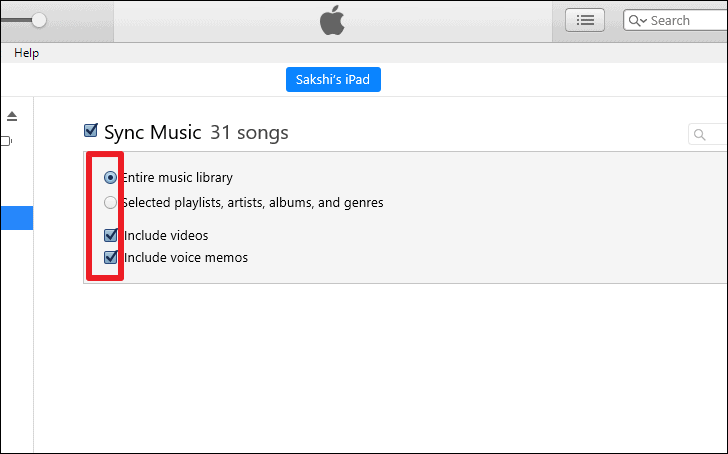
Task: Open the list view button in the toolbar
Action: pos(585,20)
